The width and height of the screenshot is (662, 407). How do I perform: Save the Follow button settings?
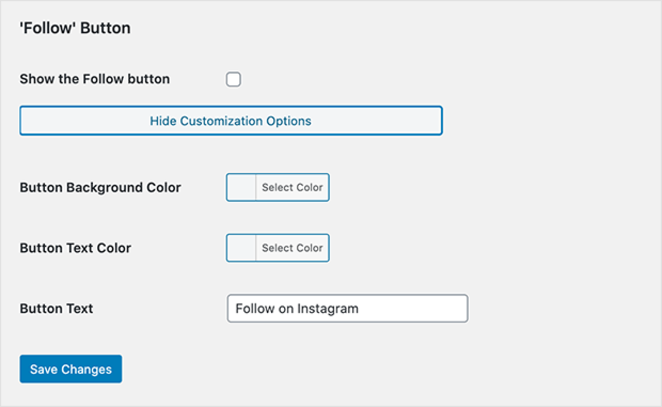point(71,369)
